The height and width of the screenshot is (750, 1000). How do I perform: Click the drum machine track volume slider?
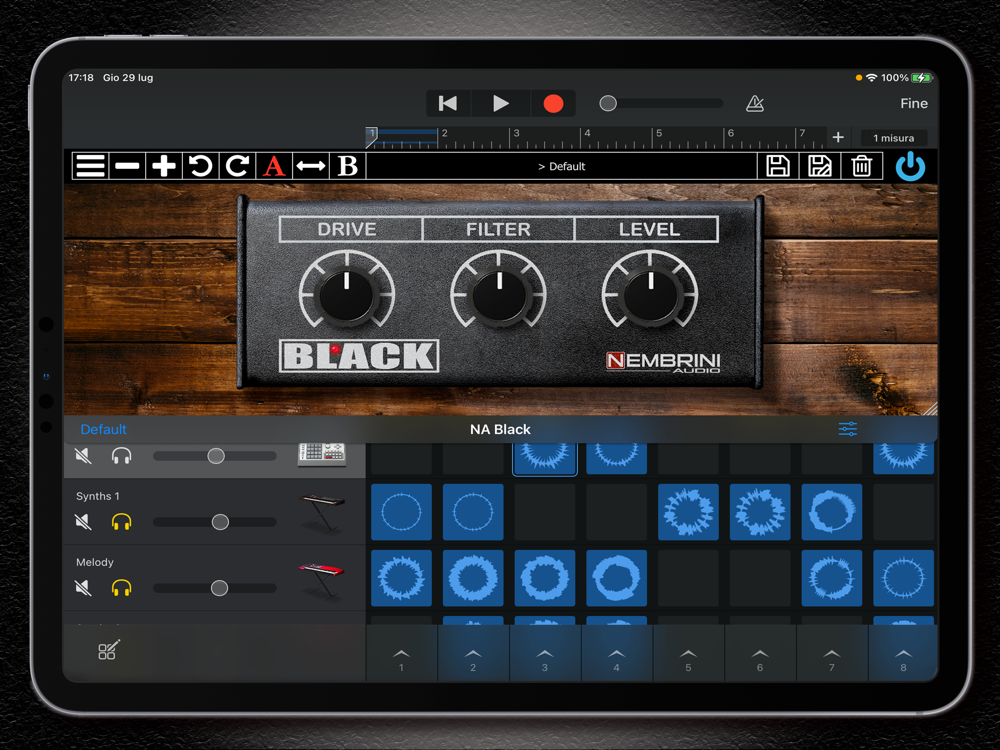[x=215, y=455]
